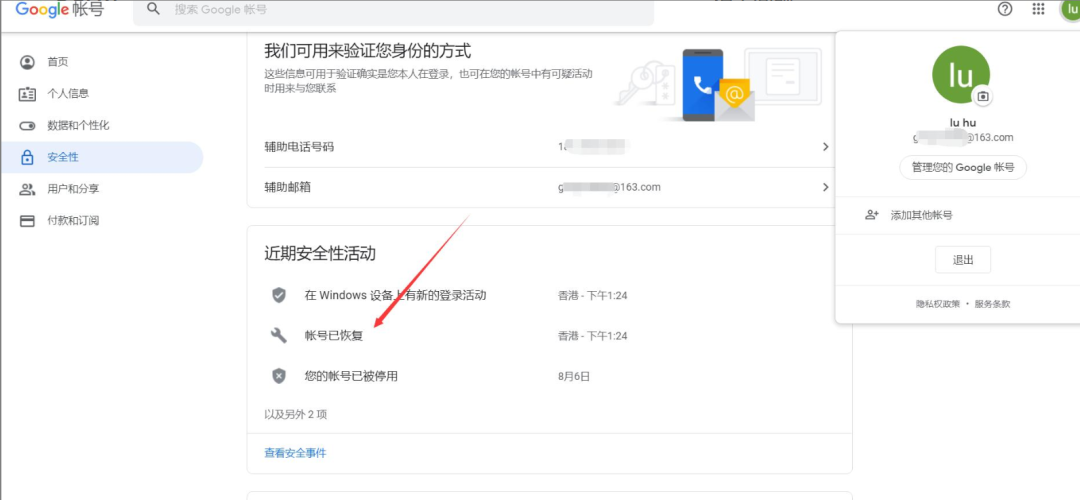Click the 近期安全性活动 heading
Image resolution: width=1080 pixels, height=500 pixels.
tap(320, 253)
